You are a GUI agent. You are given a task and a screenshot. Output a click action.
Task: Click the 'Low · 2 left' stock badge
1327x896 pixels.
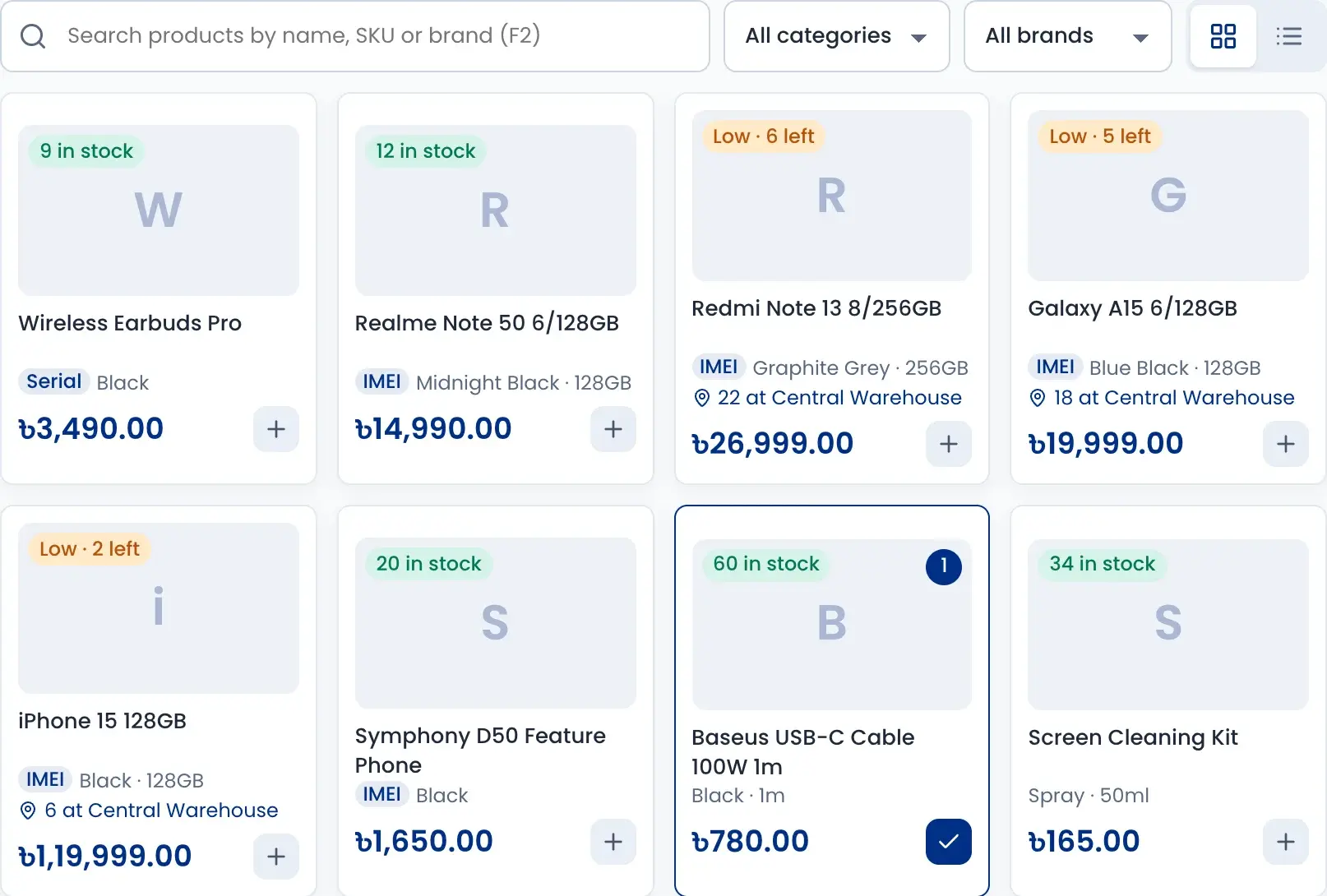coord(90,549)
